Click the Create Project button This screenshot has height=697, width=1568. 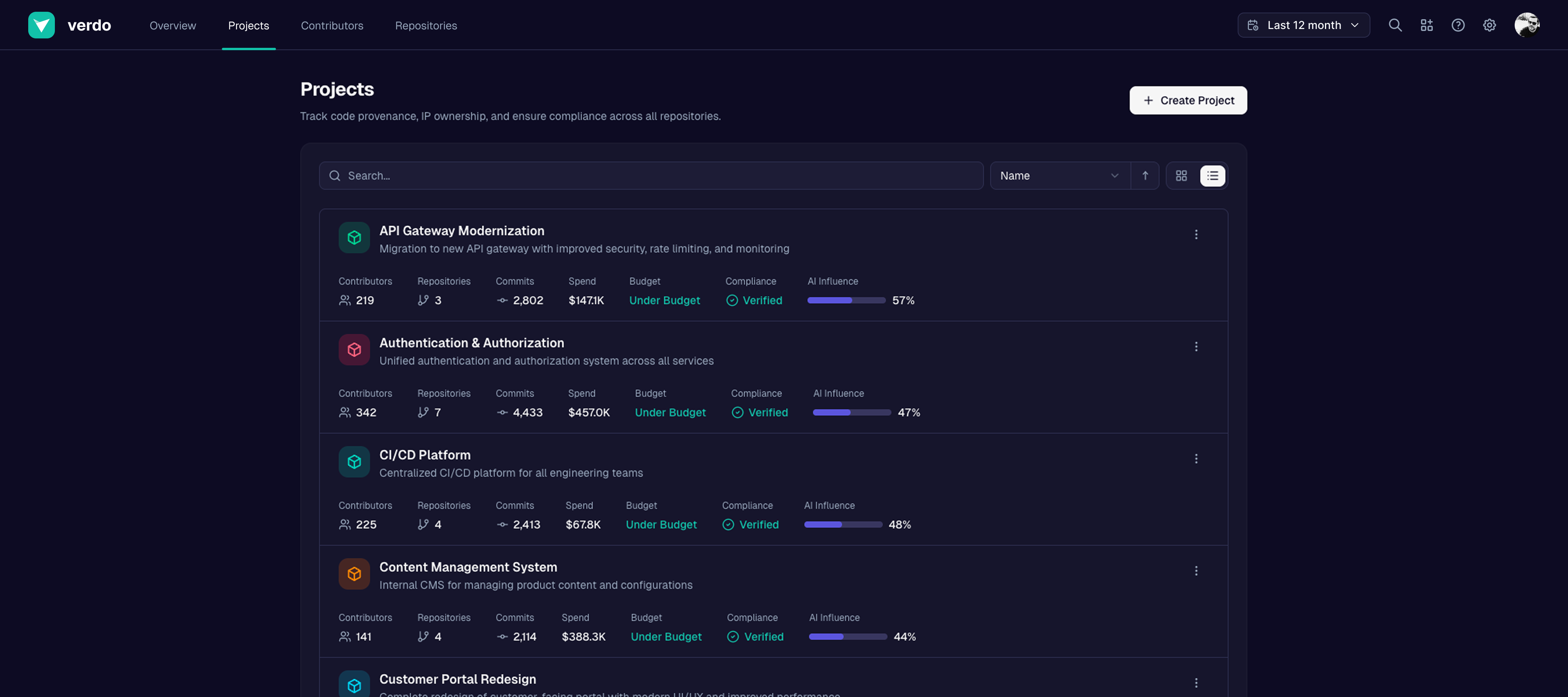(1188, 100)
